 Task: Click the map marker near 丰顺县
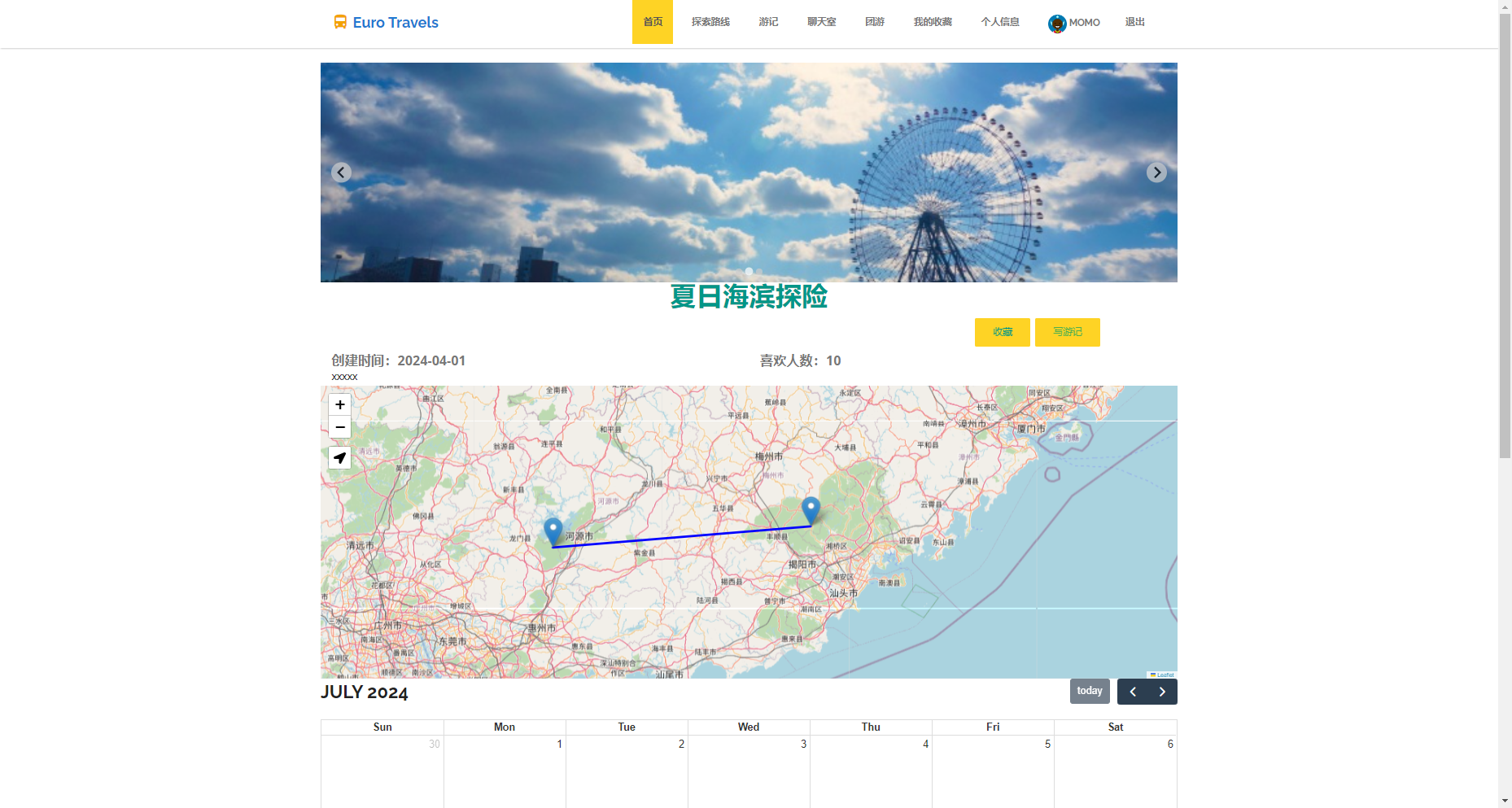[x=811, y=510]
